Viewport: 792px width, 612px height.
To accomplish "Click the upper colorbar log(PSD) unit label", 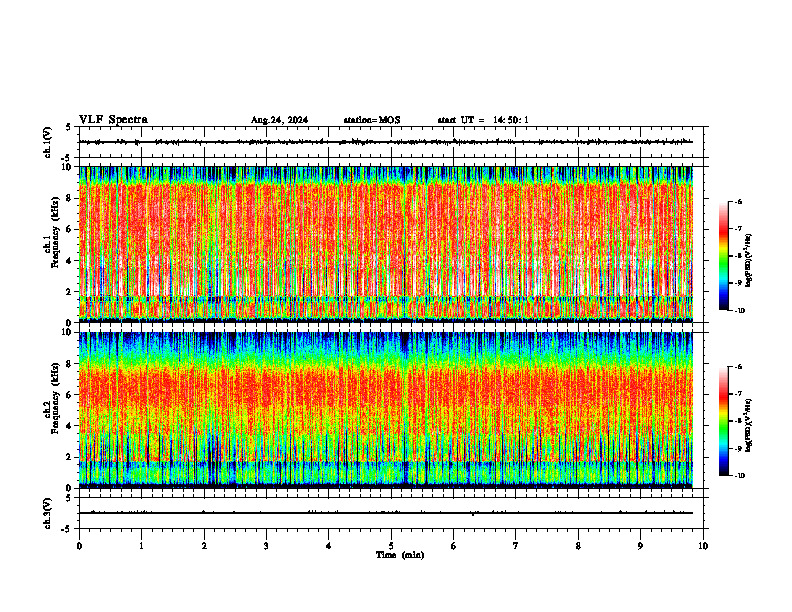I will [x=749, y=260].
